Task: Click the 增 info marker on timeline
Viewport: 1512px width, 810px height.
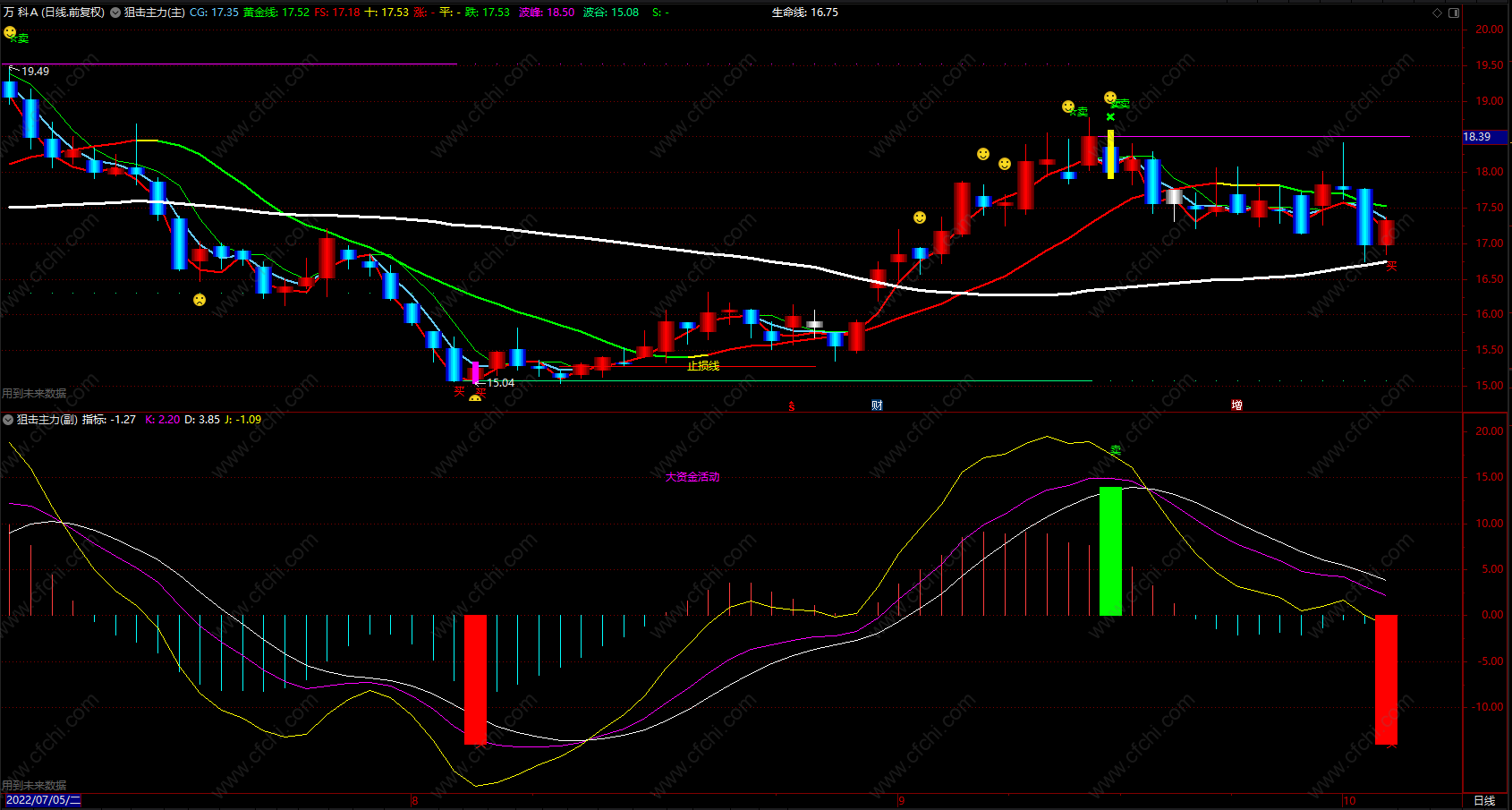Action: pyautogui.click(x=1236, y=405)
